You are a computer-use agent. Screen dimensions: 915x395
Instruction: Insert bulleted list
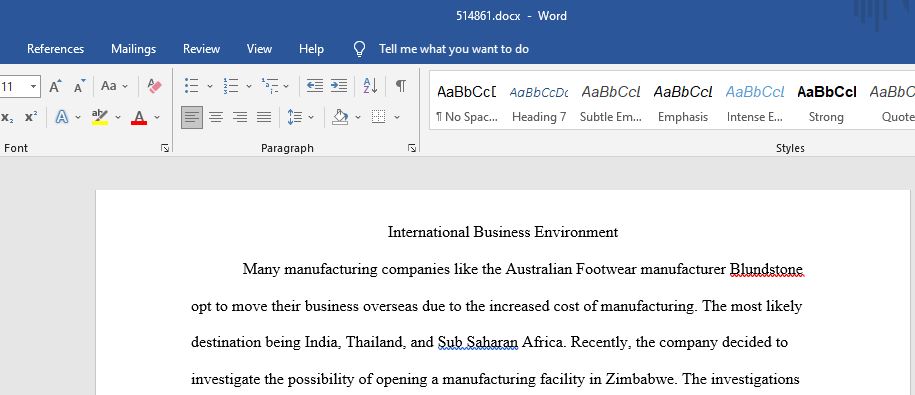[x=191, y=86]
